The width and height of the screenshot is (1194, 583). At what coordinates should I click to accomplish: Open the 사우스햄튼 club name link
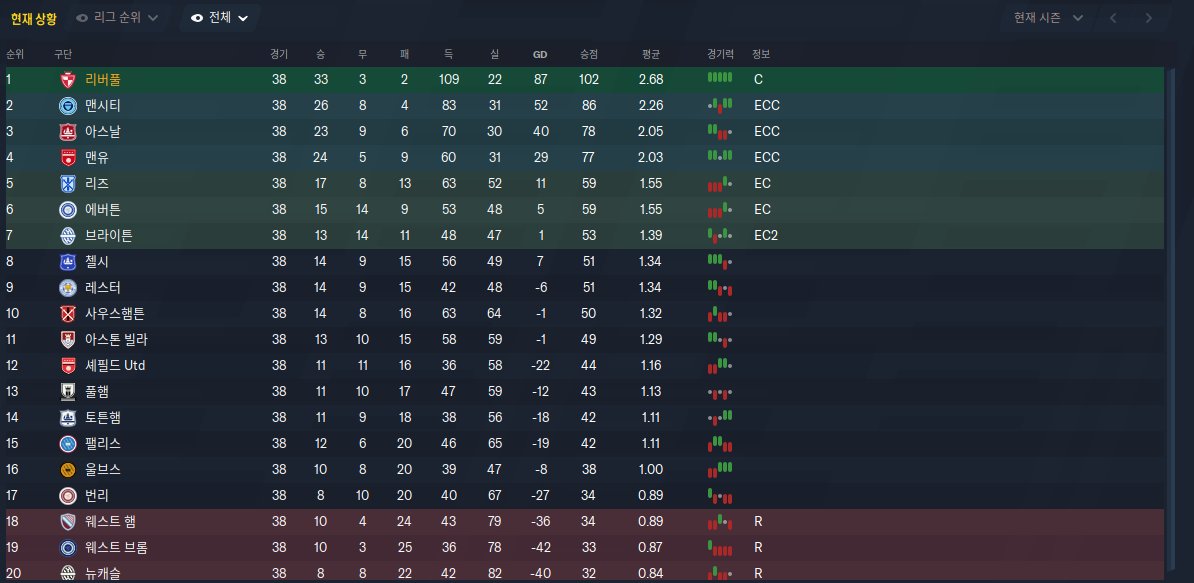(116, 313)
